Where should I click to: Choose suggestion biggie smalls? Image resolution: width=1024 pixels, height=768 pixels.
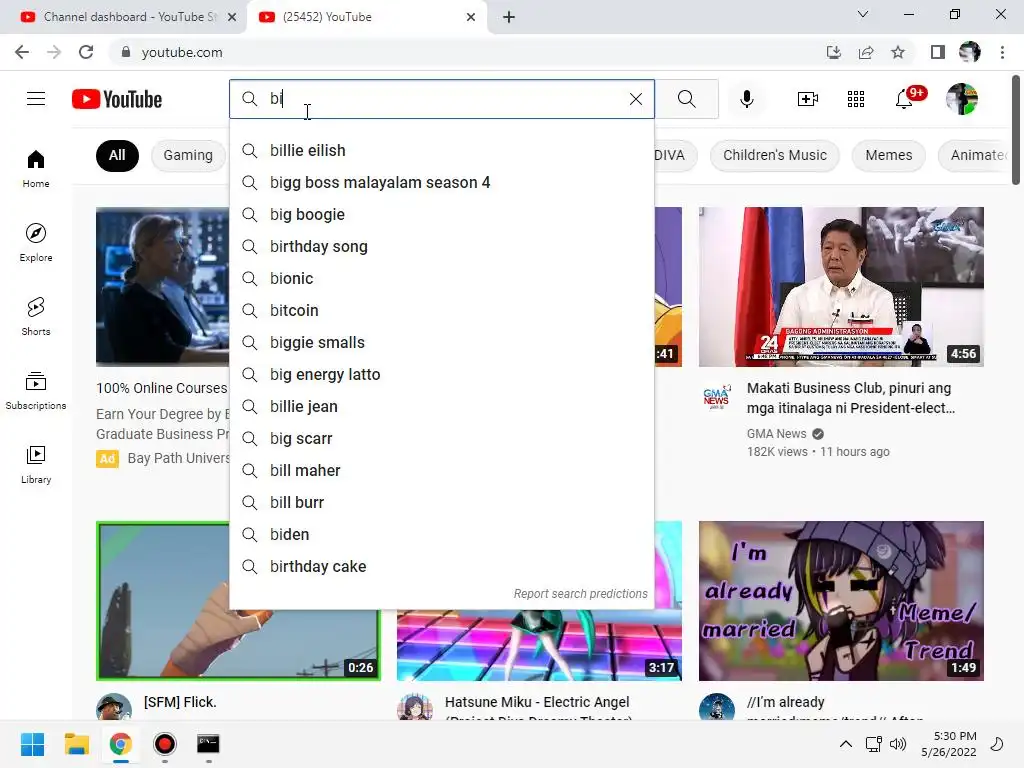pyautogui.click(x=442, y=342)
